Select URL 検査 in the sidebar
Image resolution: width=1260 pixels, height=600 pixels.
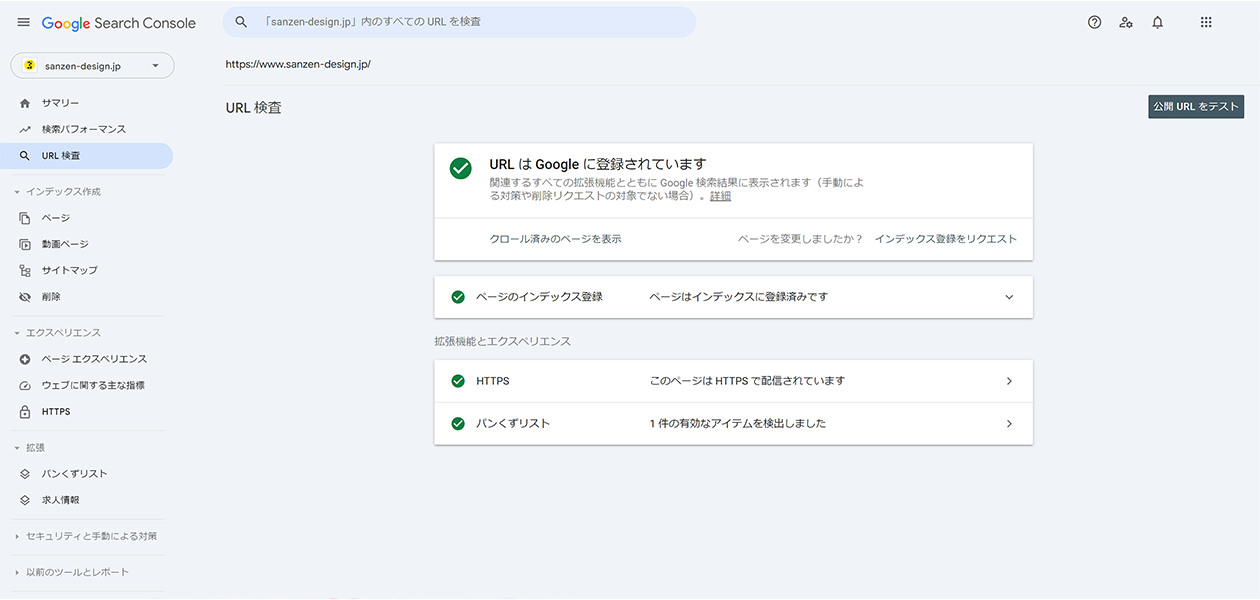pos(87,155)
